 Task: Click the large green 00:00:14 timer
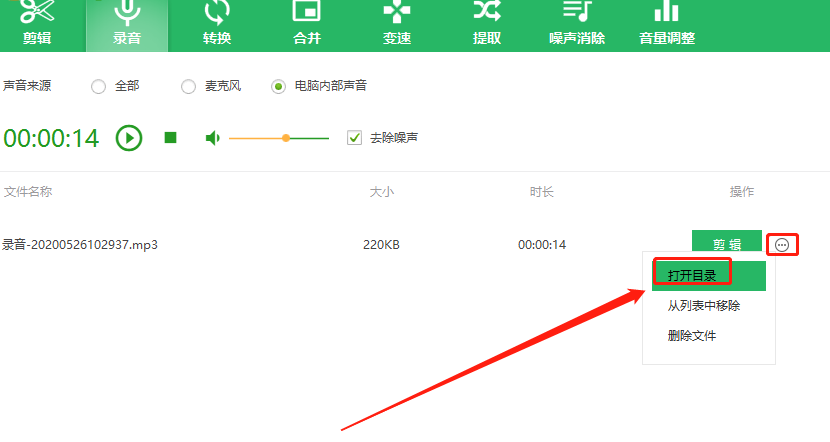click(x=51, y=138)
